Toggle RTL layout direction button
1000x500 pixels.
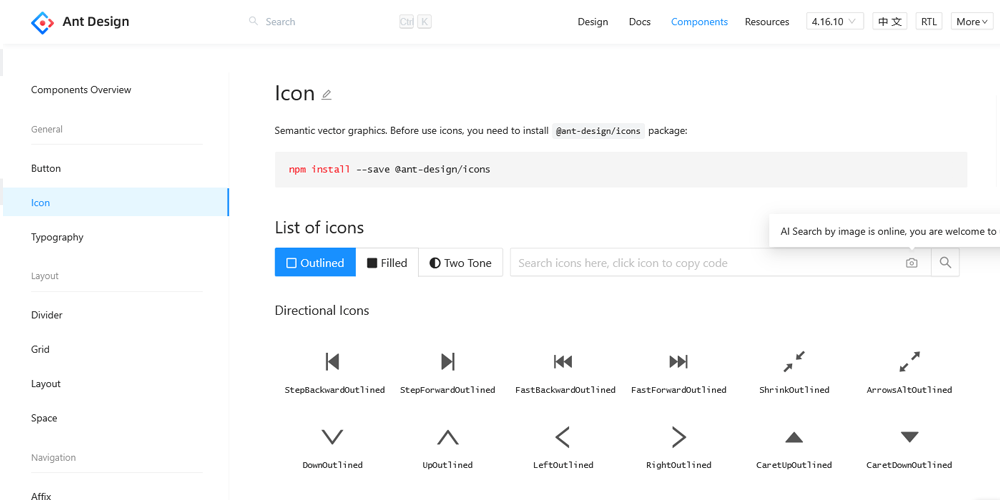coord(929,21)
